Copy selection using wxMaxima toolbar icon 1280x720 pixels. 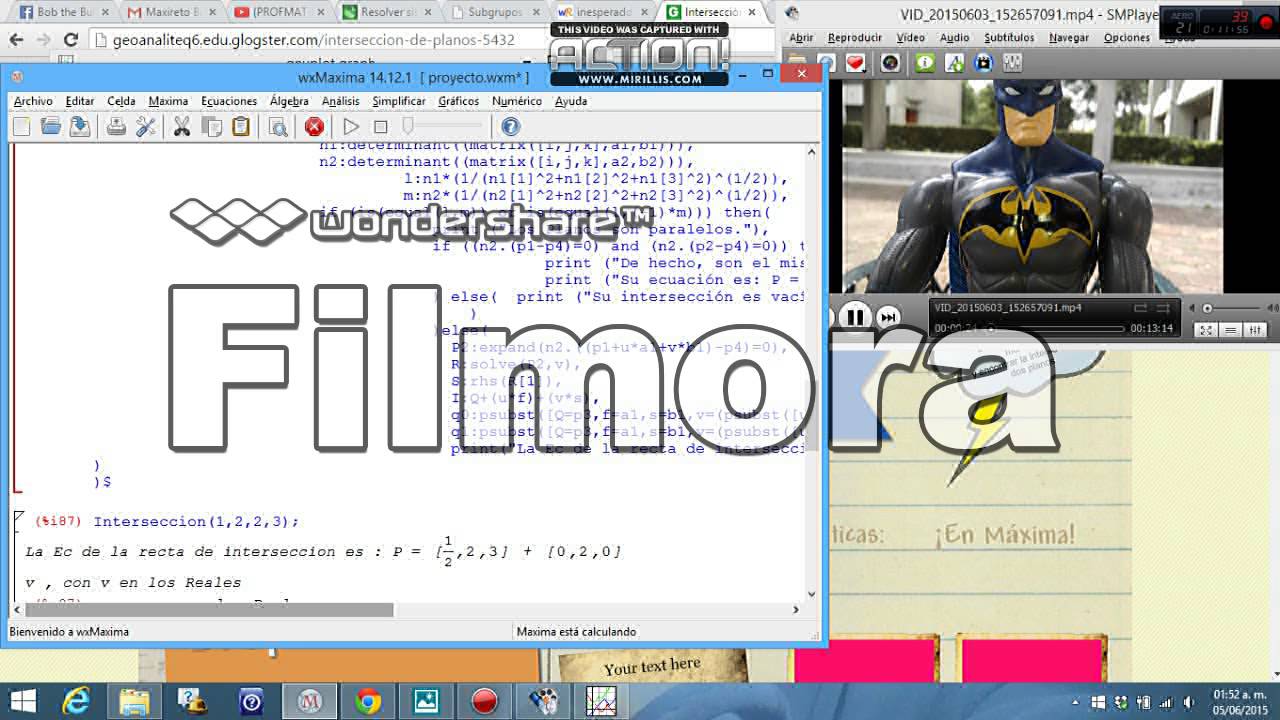pyautogui.click(x=212, y=126)
